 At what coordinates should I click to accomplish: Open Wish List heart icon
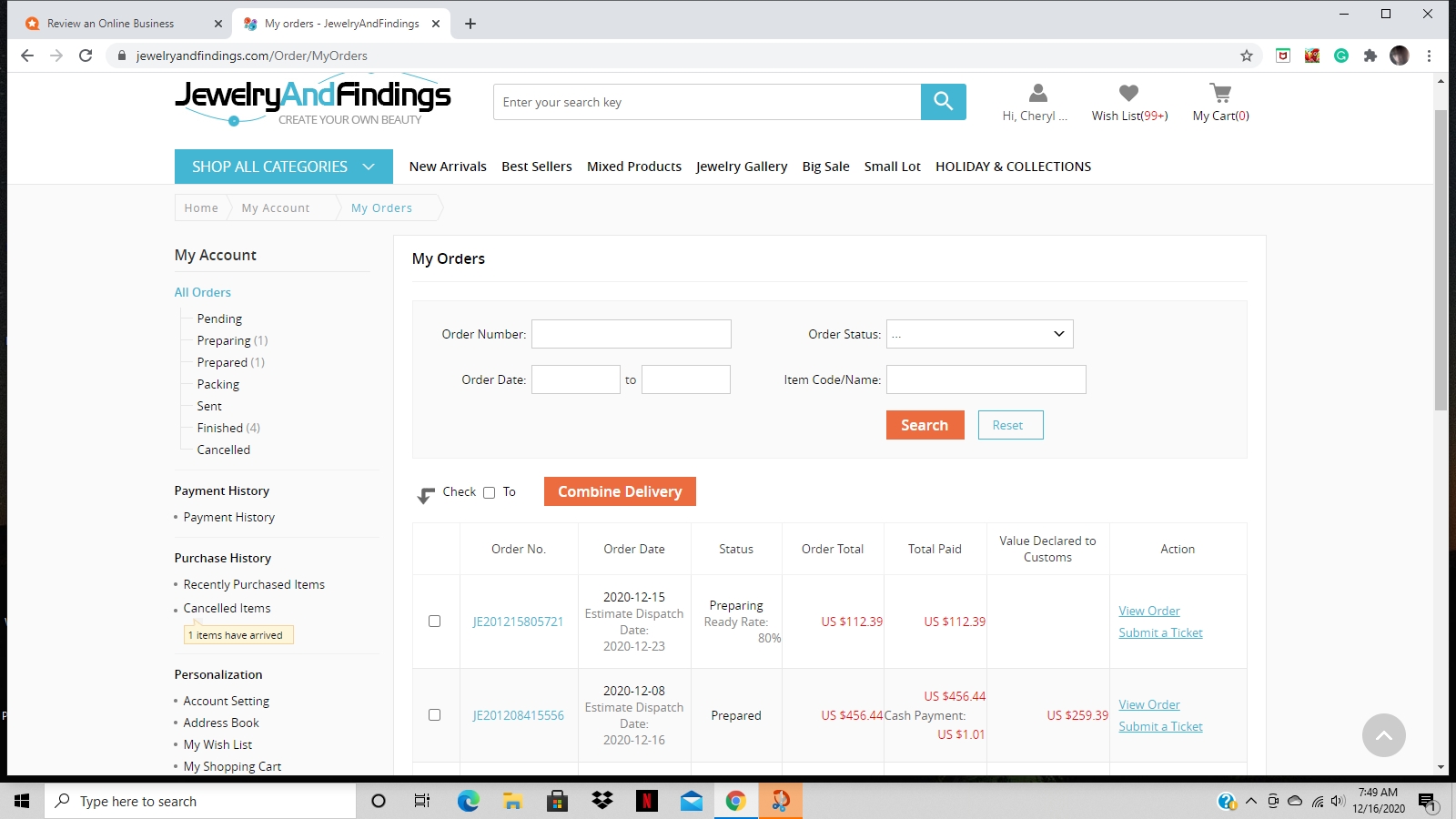click(x=1128, y=93)
